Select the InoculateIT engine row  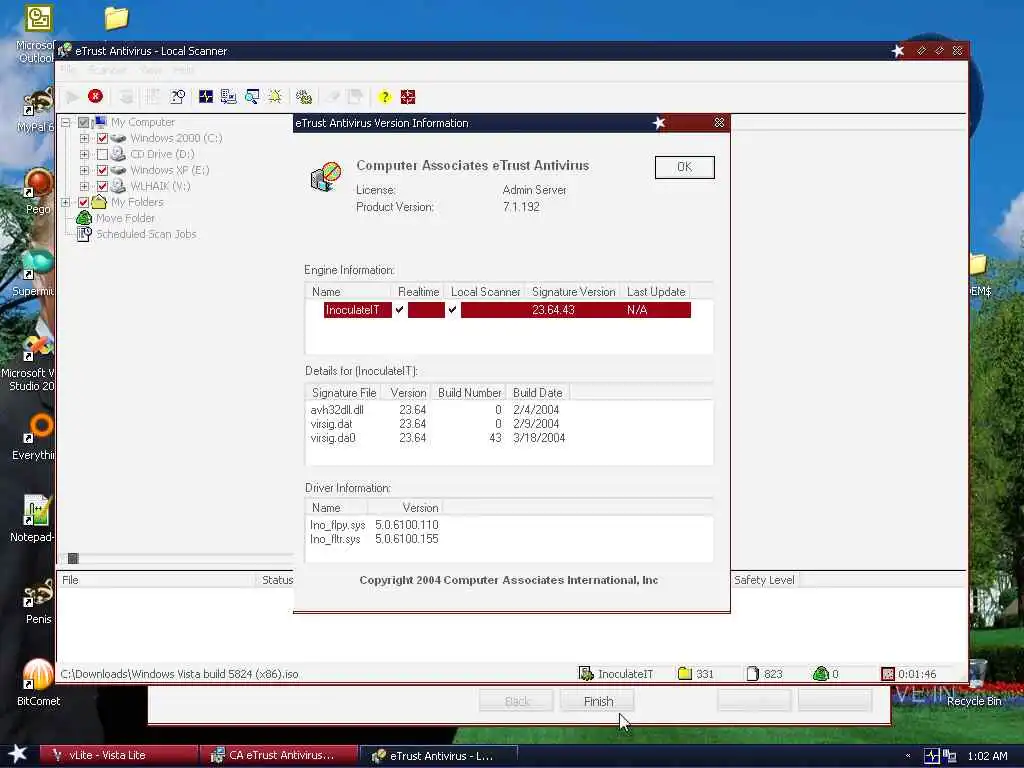pos(507,310)
